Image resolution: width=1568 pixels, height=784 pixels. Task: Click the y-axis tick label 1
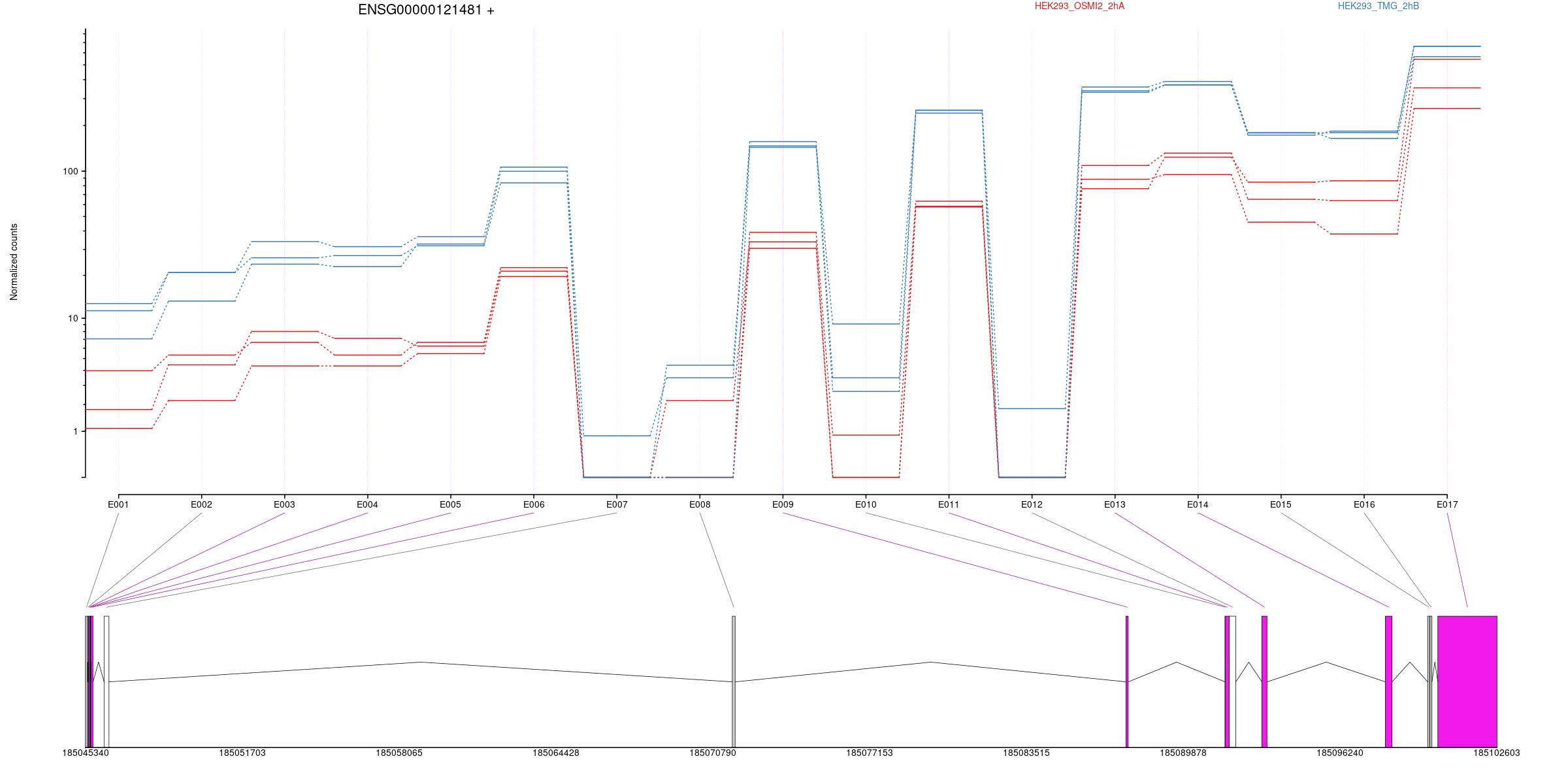(75, 432)
